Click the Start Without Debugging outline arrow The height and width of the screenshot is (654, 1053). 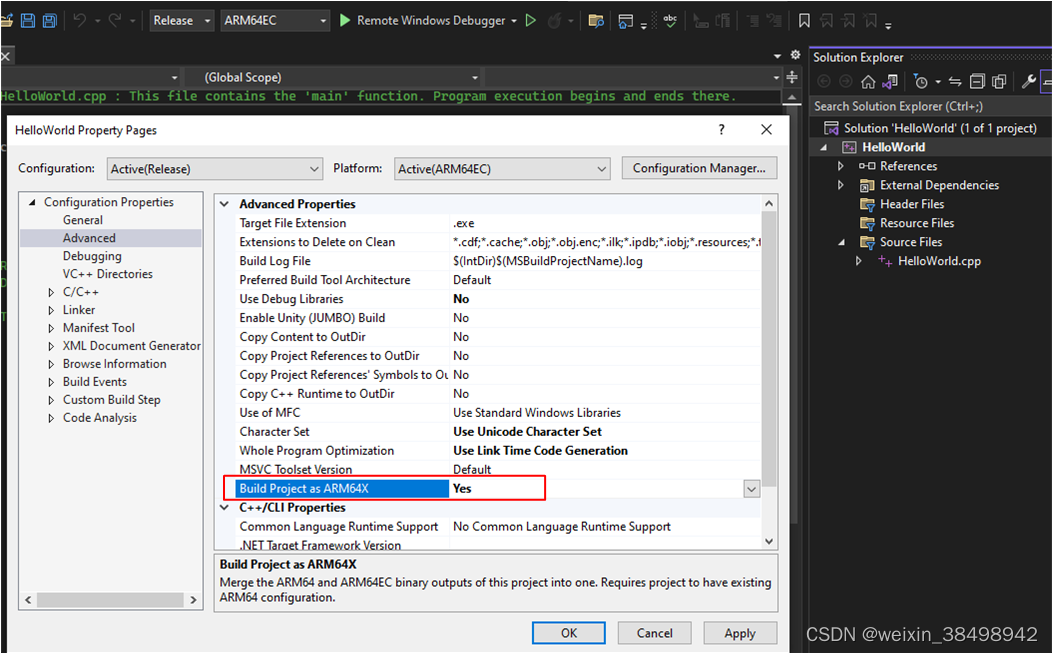tap(531, 20)
